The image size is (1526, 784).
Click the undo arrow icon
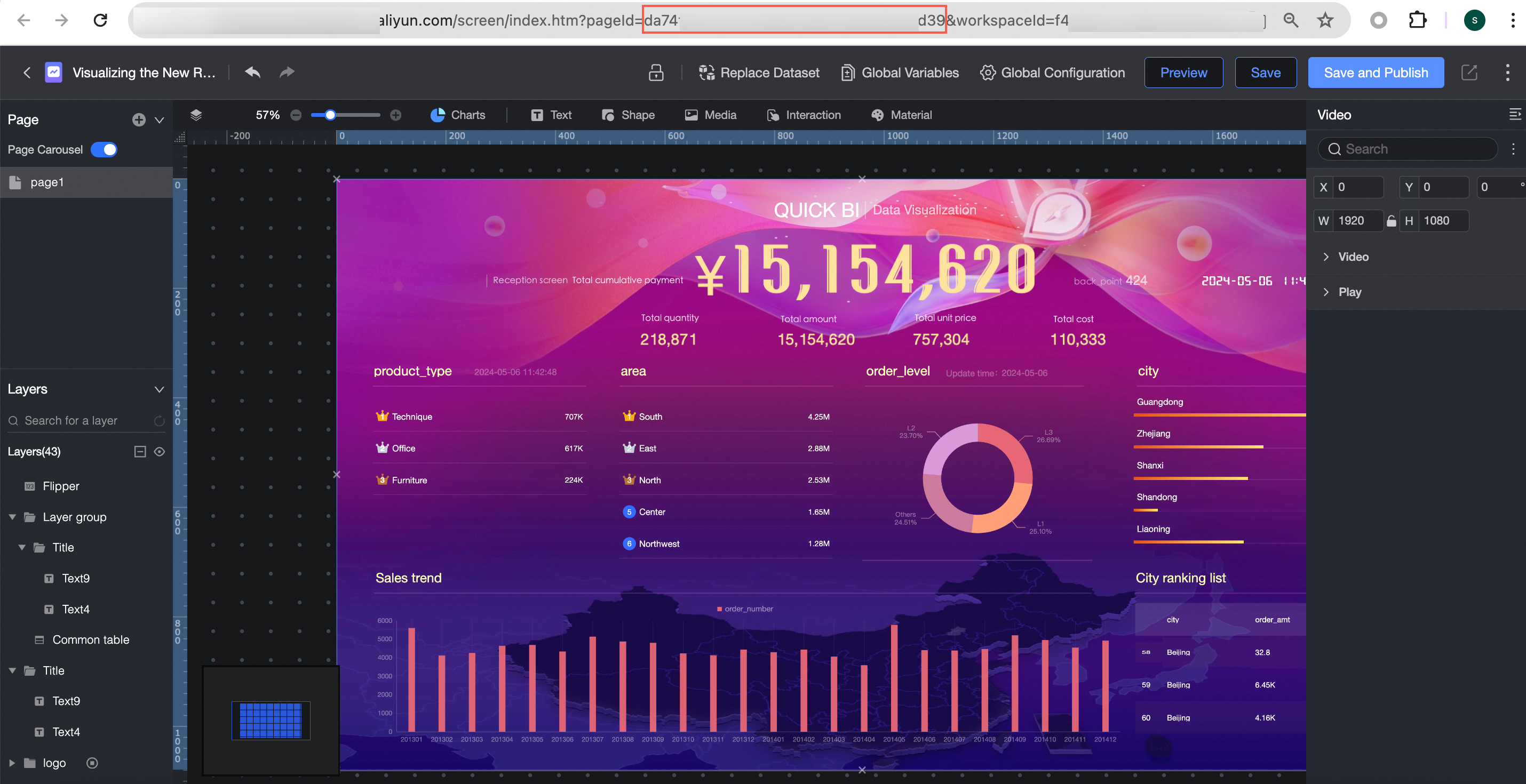click(x=253, y=72)
